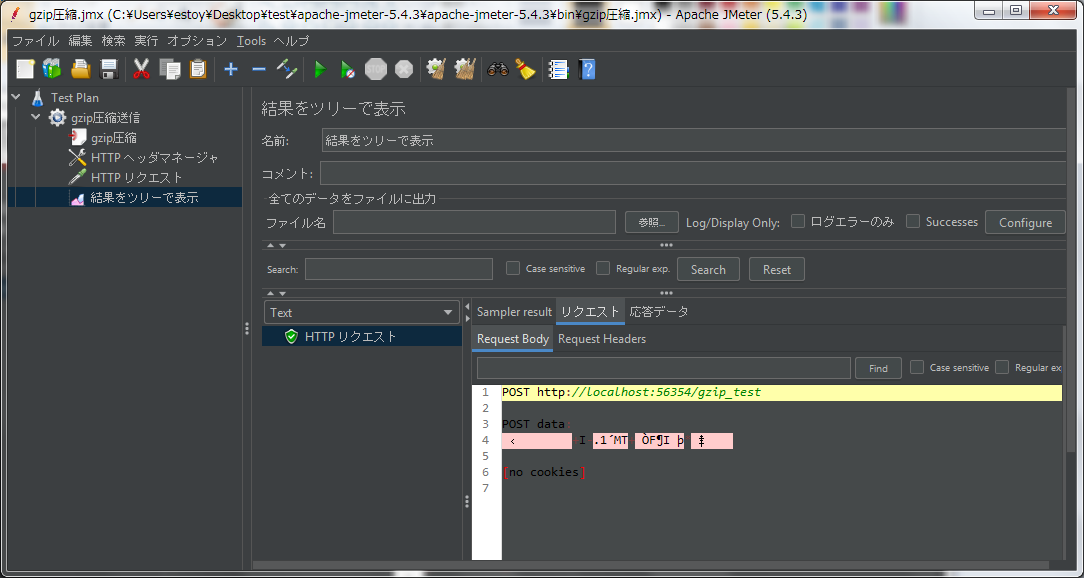Select the Test Plan flask icon
This screenshot has height=578, width=1084.
point(37,97)
